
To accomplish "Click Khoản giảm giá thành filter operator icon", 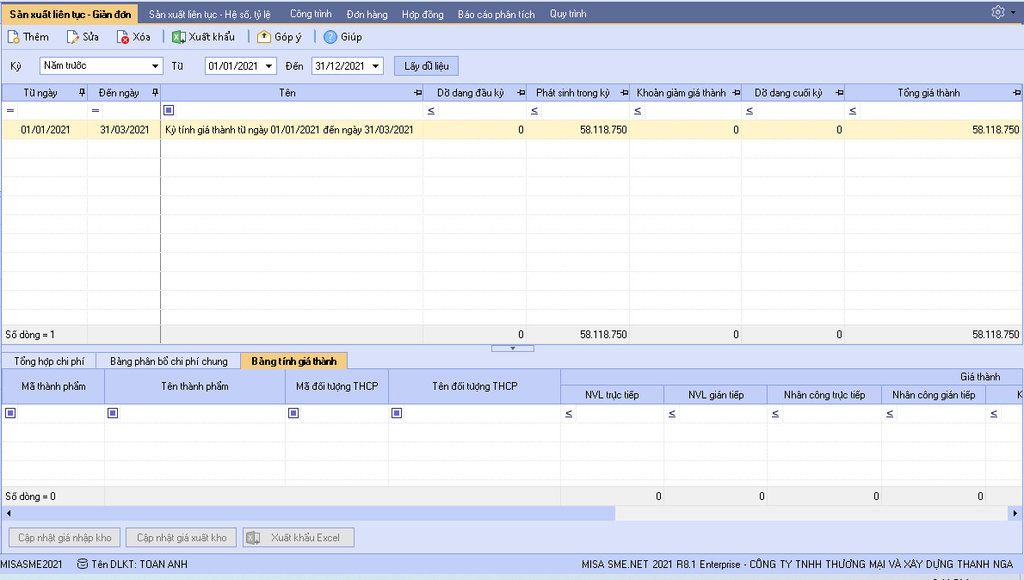I will 637,111.
